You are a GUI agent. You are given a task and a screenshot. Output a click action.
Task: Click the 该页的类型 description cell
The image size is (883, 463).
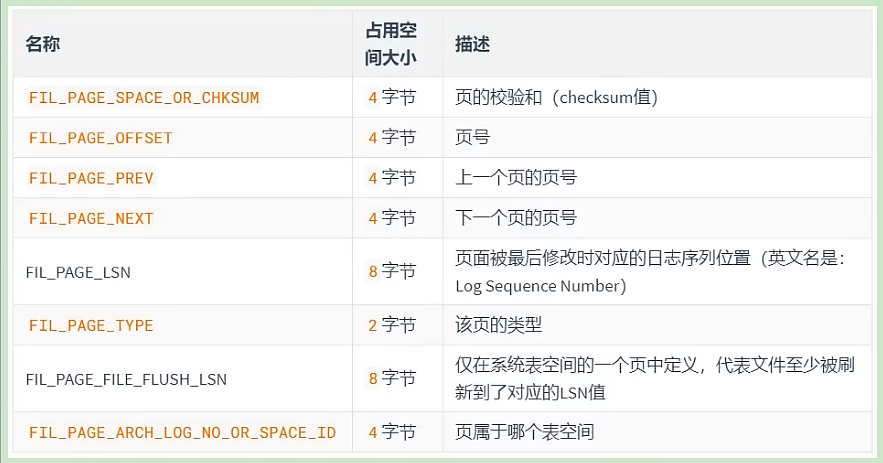click(x=498, y=325)
